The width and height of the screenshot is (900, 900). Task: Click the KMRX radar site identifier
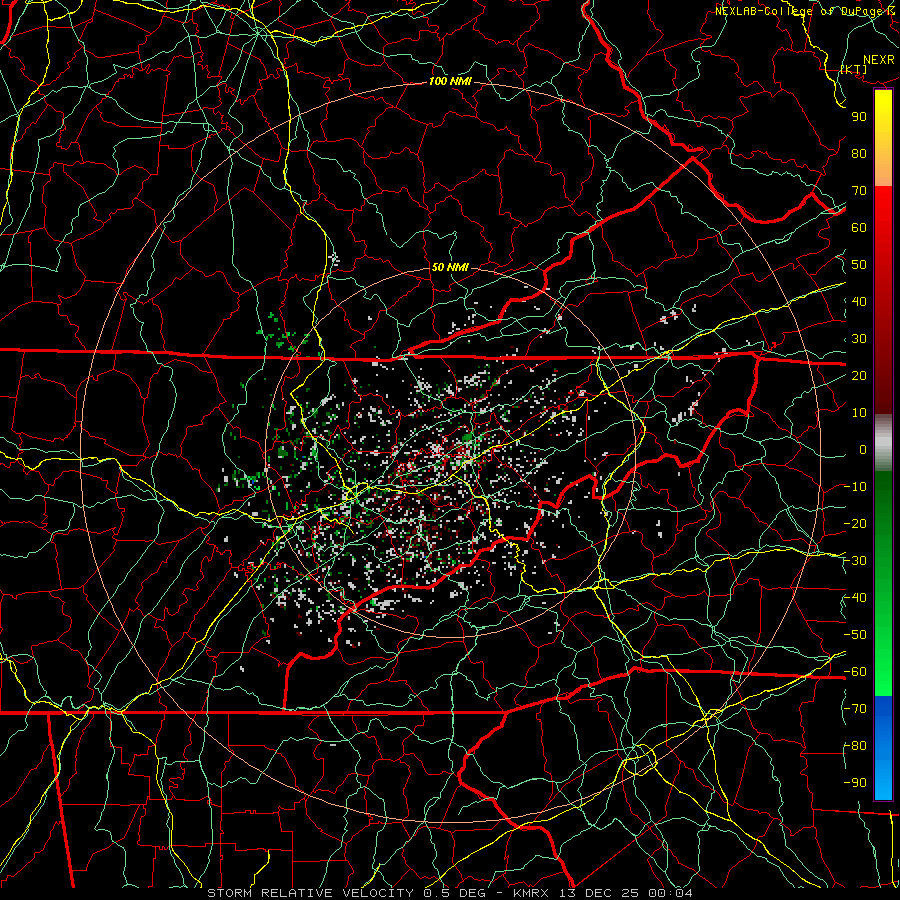point(532,893)
